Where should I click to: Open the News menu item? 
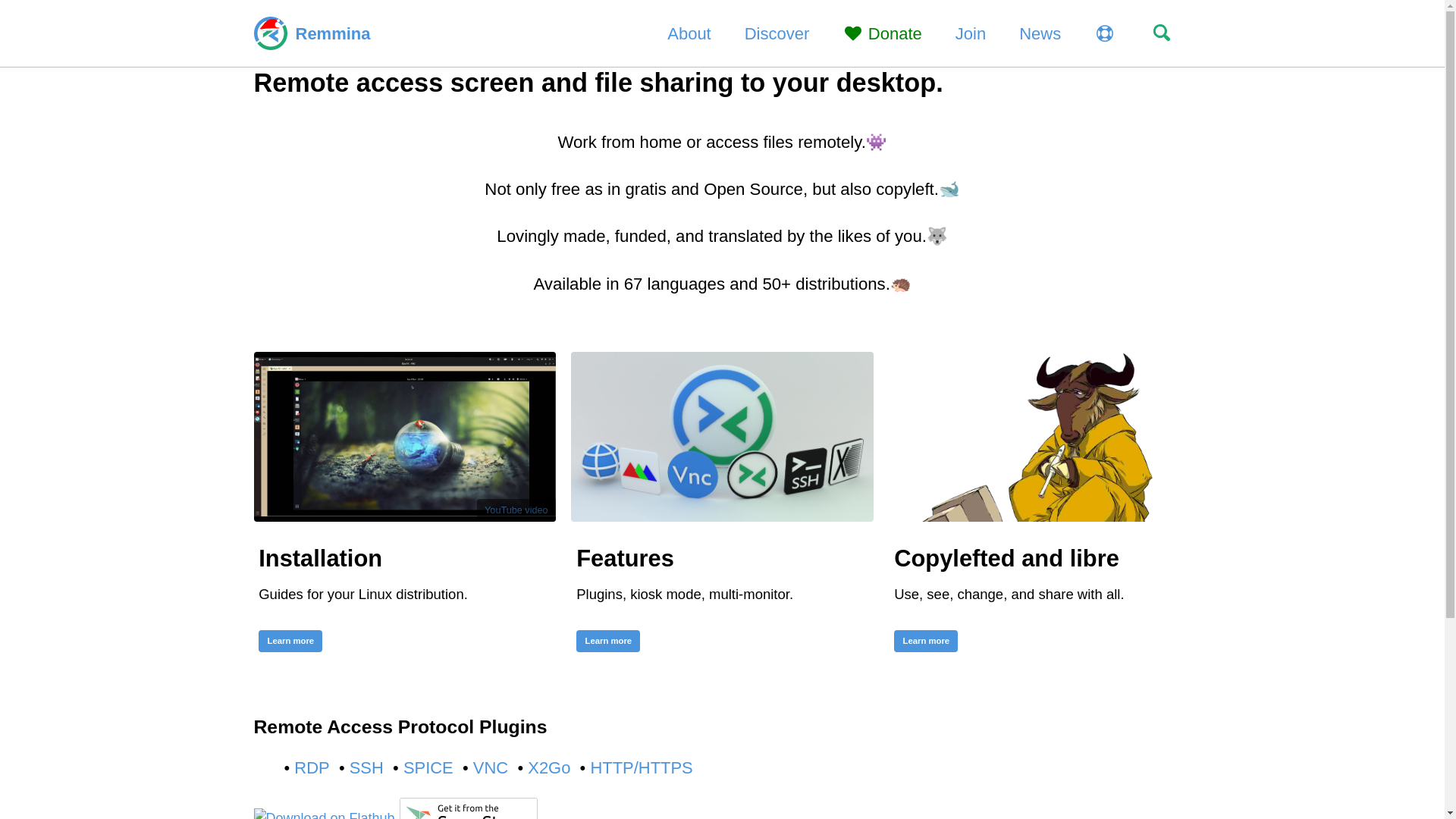[x=1040, y=33]
